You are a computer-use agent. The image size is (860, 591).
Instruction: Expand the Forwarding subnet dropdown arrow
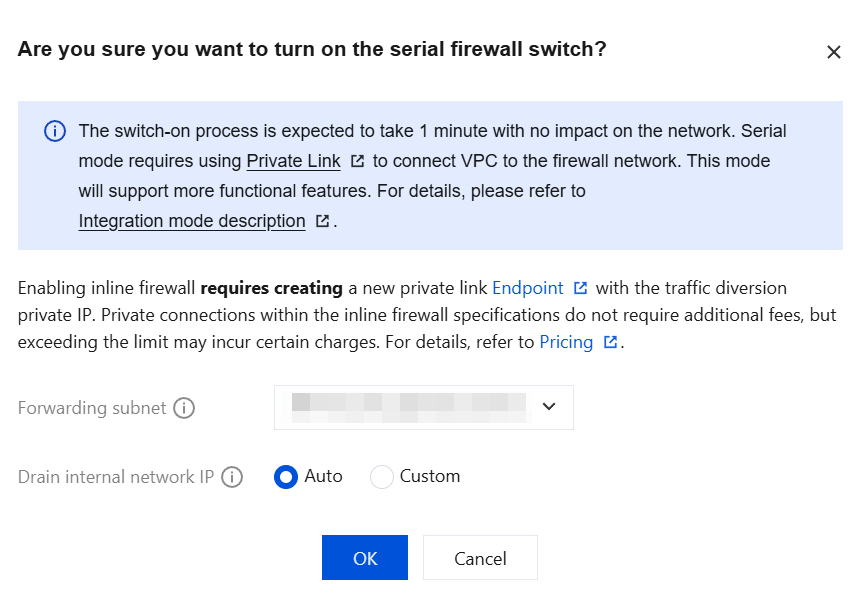(548, 407)
